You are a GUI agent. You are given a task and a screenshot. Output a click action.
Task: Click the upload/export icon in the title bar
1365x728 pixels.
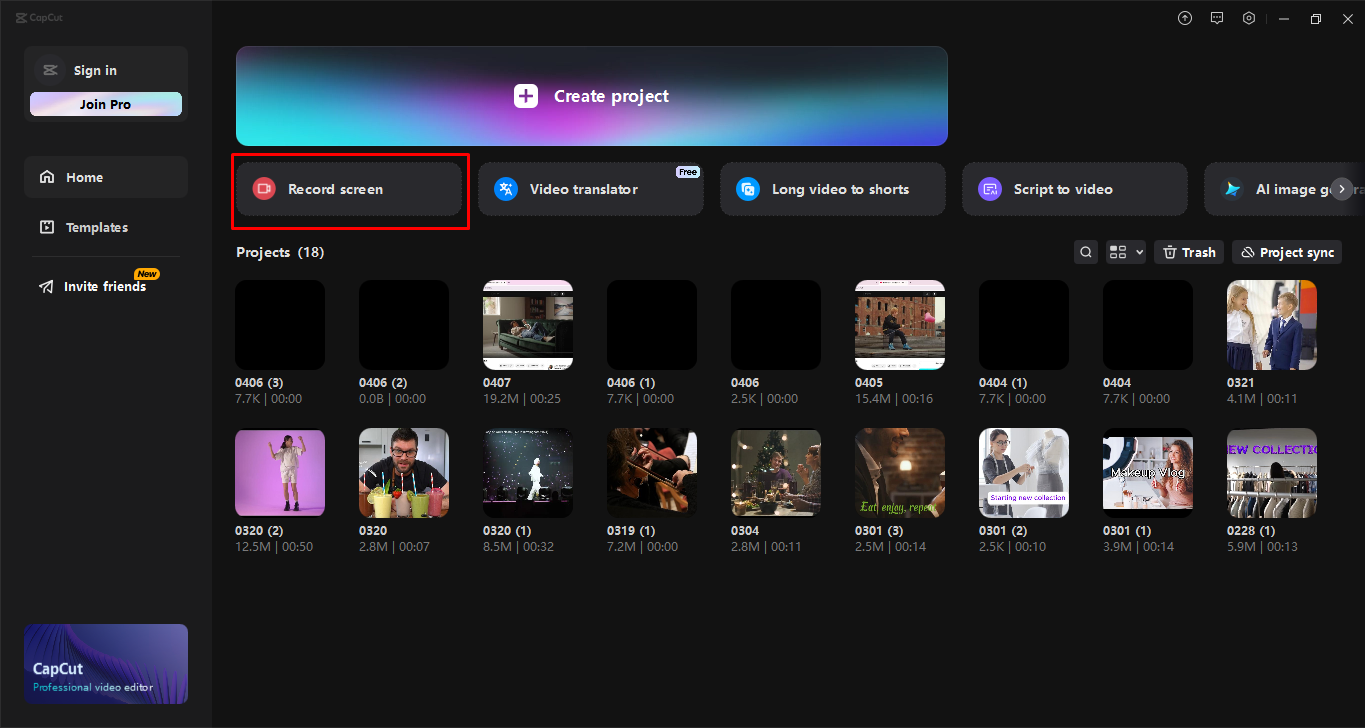point(1184,17)
